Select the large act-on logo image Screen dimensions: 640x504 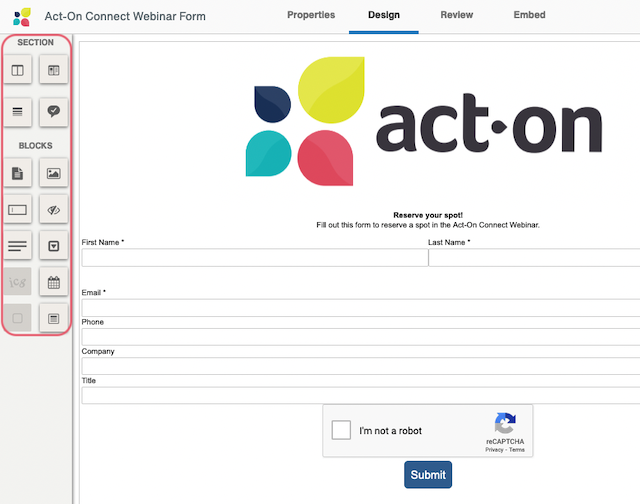pos(424,122)
